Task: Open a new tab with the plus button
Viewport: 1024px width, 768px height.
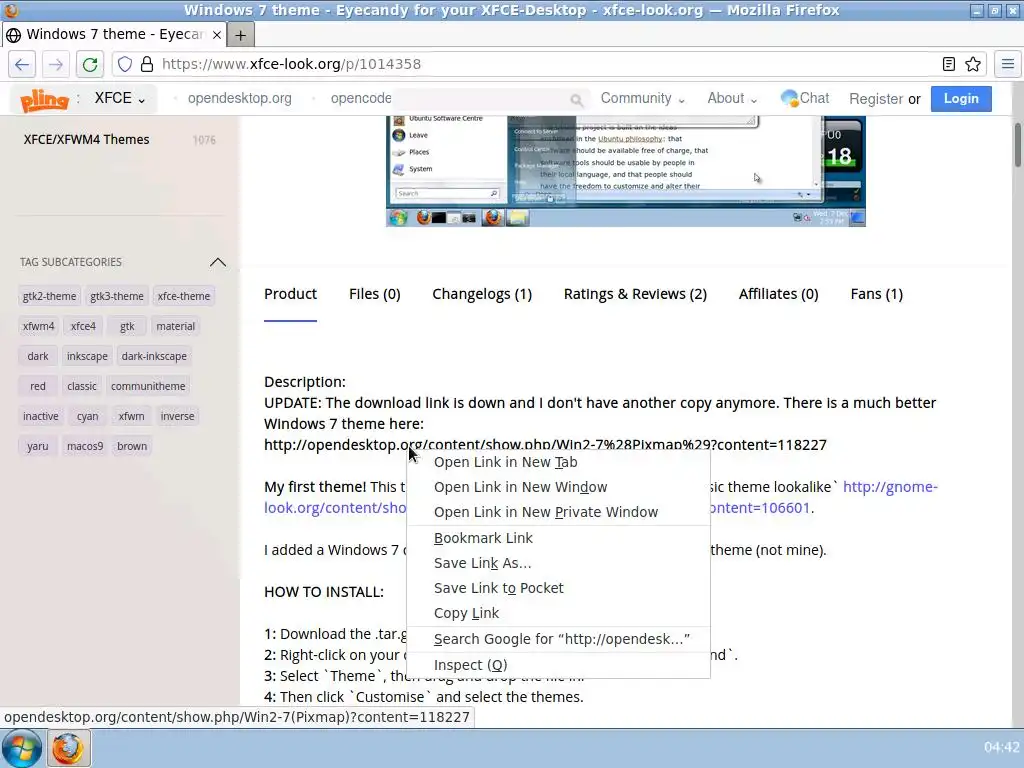Action: pos(240,35)
